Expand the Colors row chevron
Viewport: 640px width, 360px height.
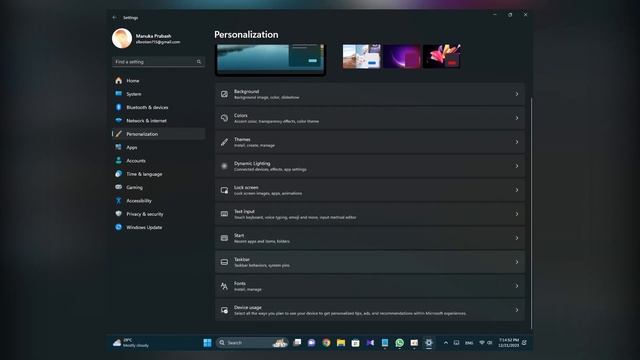pyautogui.click(x=517, y=118)
